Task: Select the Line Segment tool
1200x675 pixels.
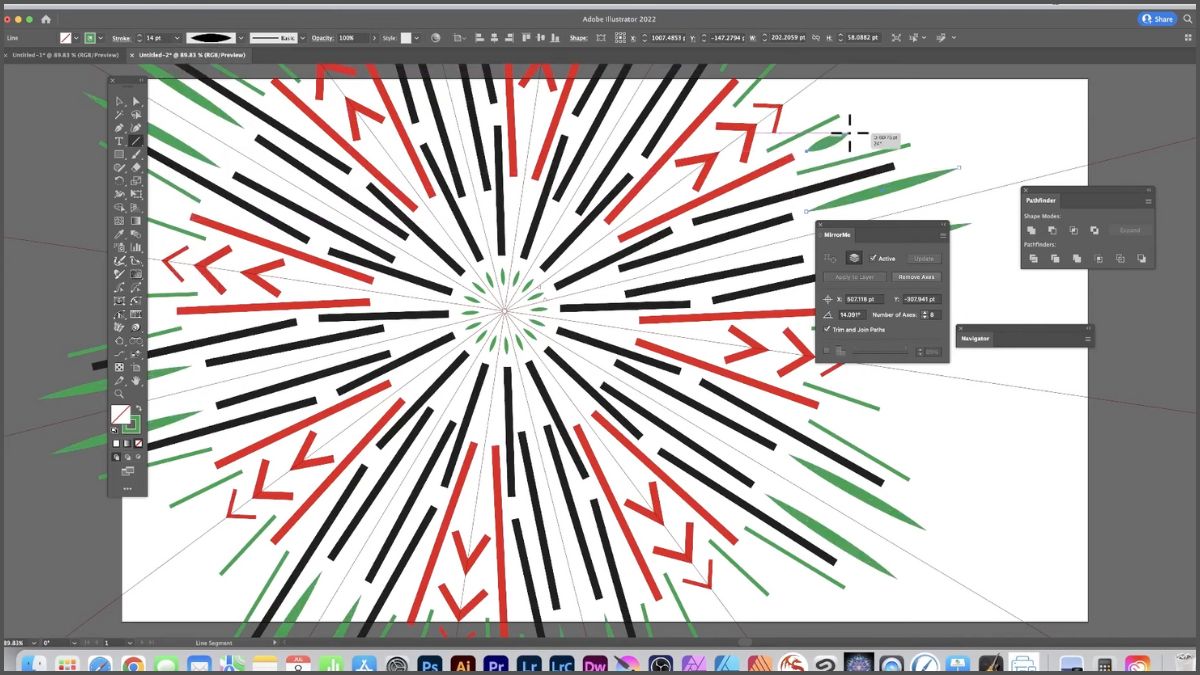Action: tap(137, 141)
